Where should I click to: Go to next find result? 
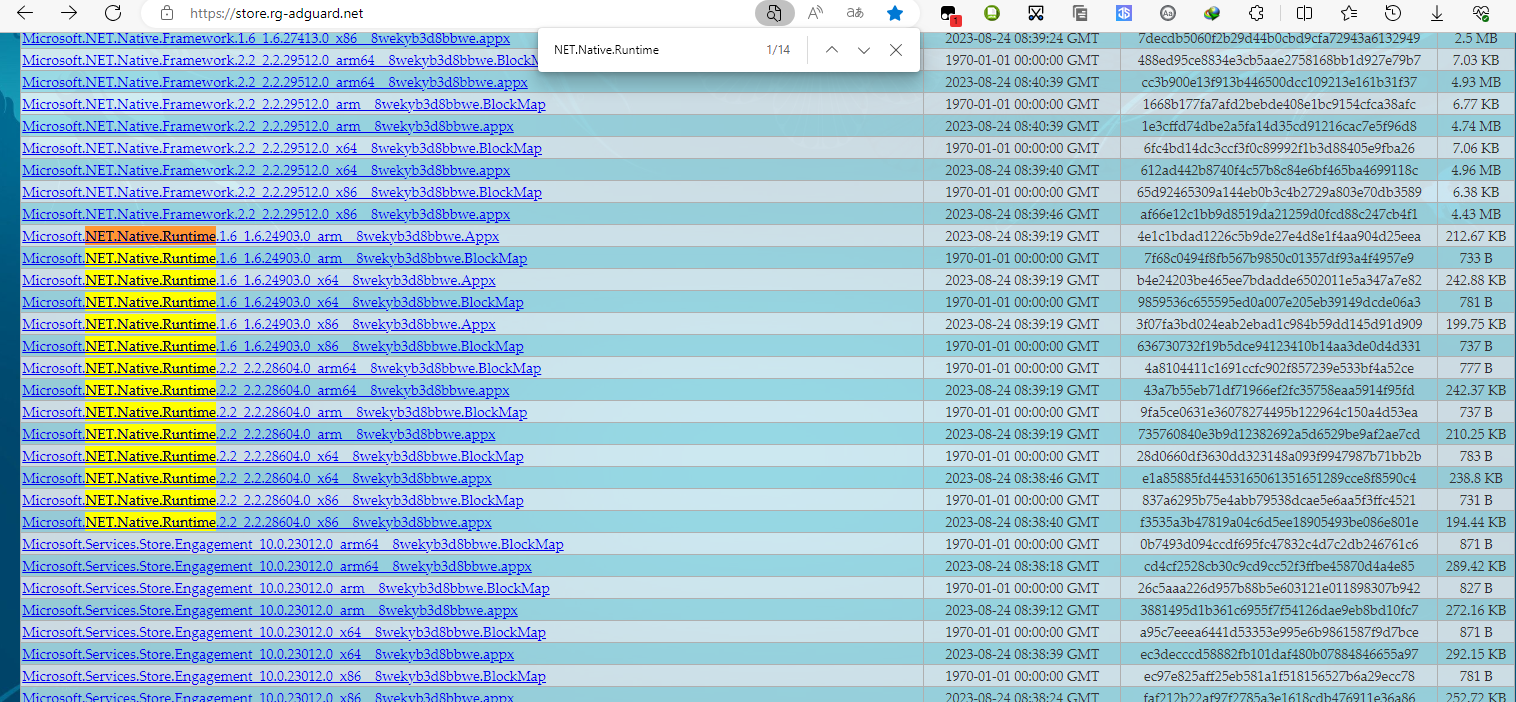coord(864,50)
